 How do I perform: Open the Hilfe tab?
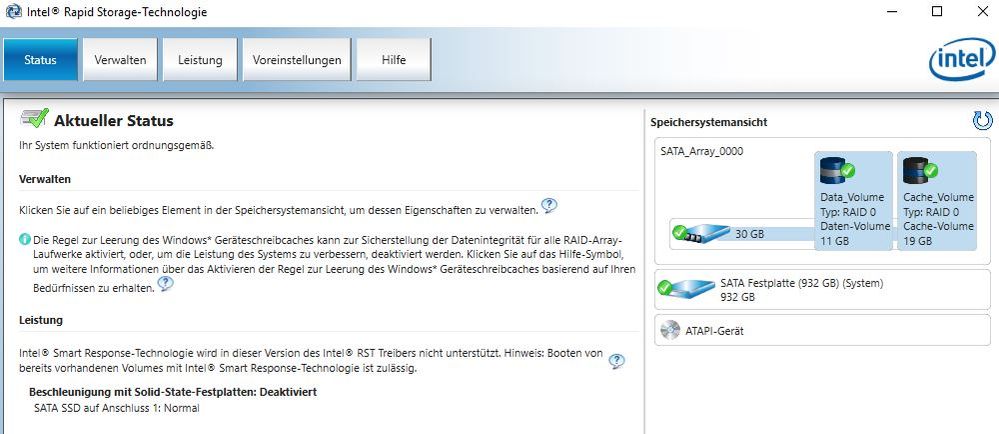(x=394, y=60)
